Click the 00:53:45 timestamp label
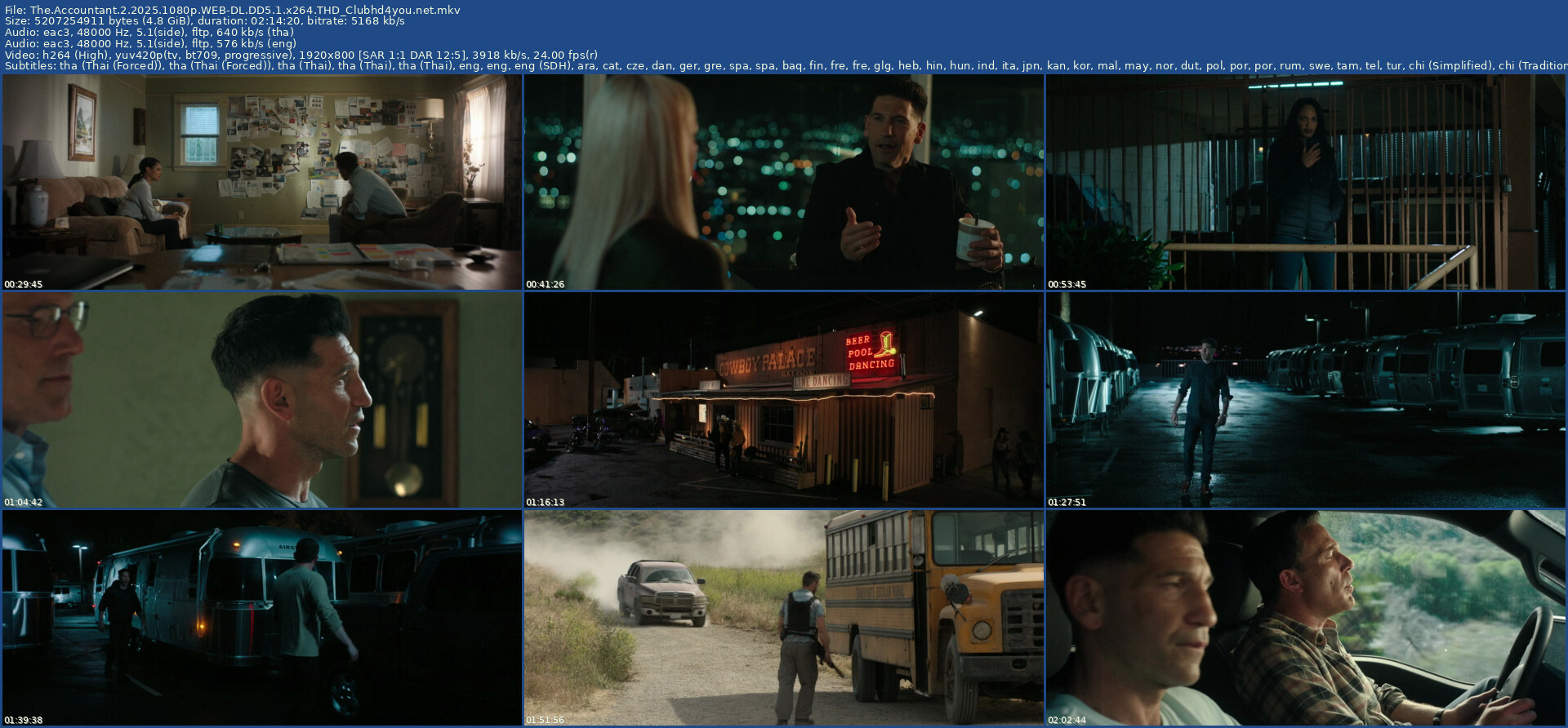1568x728 pixels. tap(1067, 284)
